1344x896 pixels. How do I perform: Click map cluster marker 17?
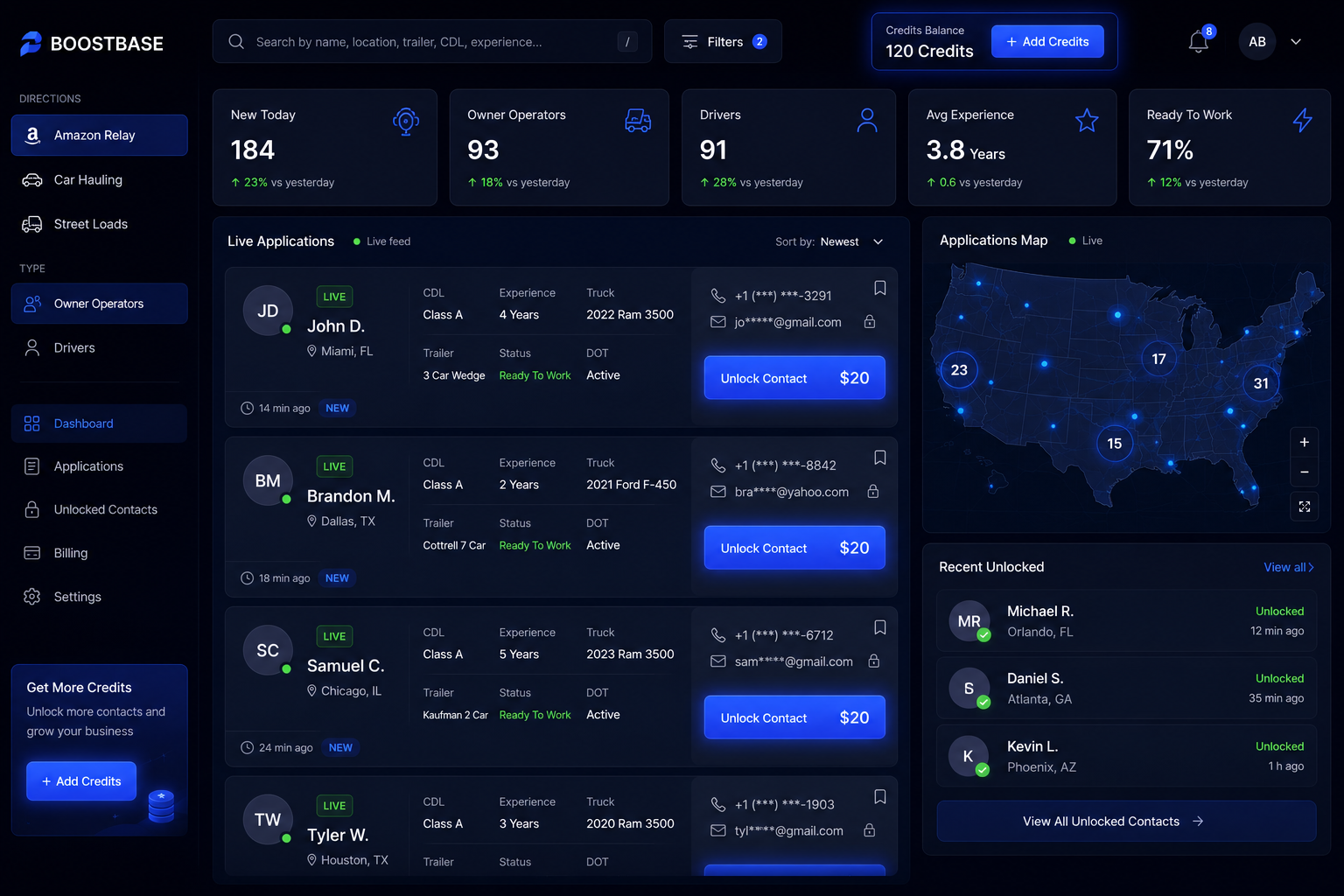pyautogui.click(x=1158, y=359)
